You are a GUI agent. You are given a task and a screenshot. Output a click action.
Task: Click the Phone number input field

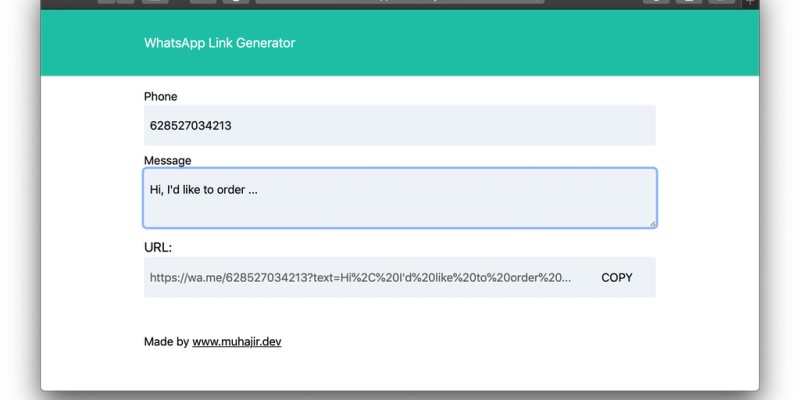[399, 125]
